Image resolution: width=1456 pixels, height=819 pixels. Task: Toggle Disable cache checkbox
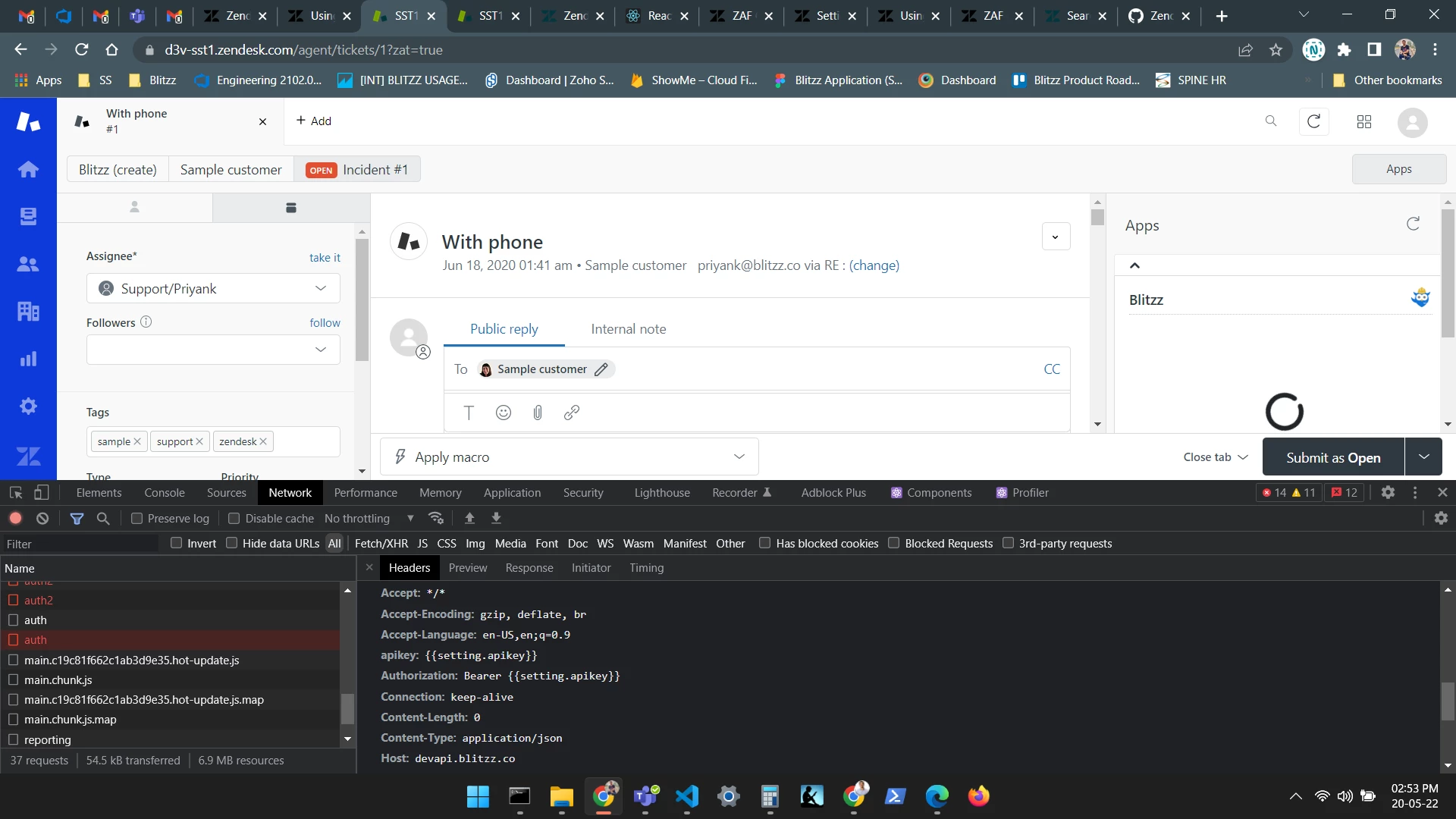(234, 519)
